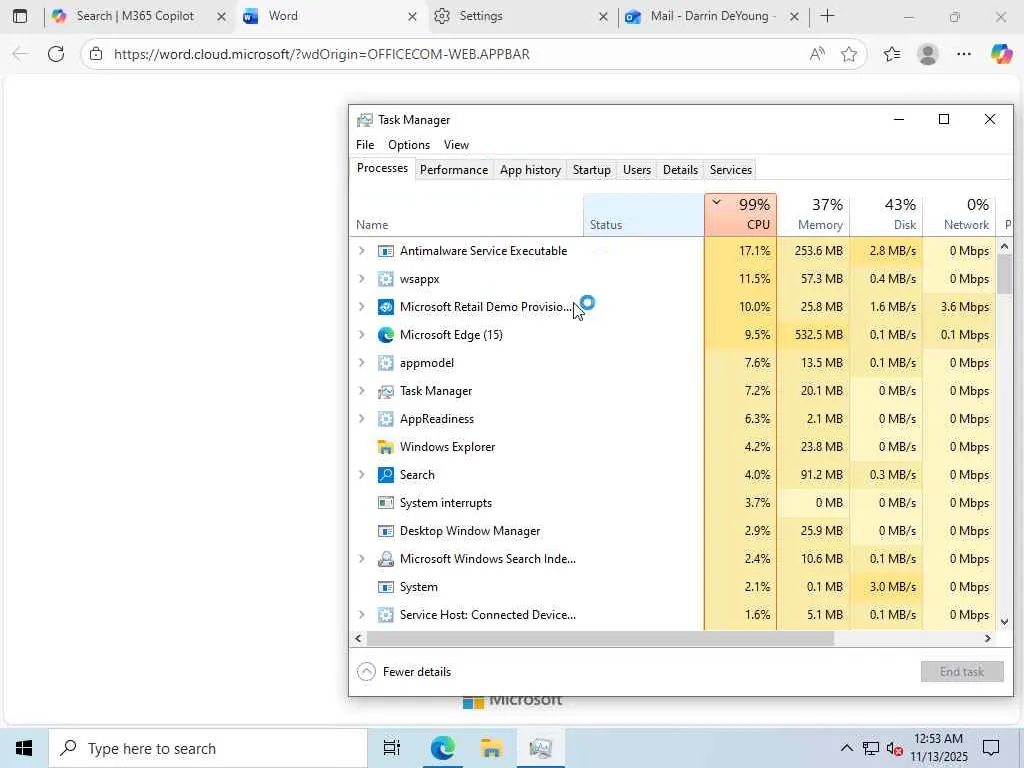Screen dimensions: 1024x768
Task: Open the View menu
Action: tap(456, 145)
